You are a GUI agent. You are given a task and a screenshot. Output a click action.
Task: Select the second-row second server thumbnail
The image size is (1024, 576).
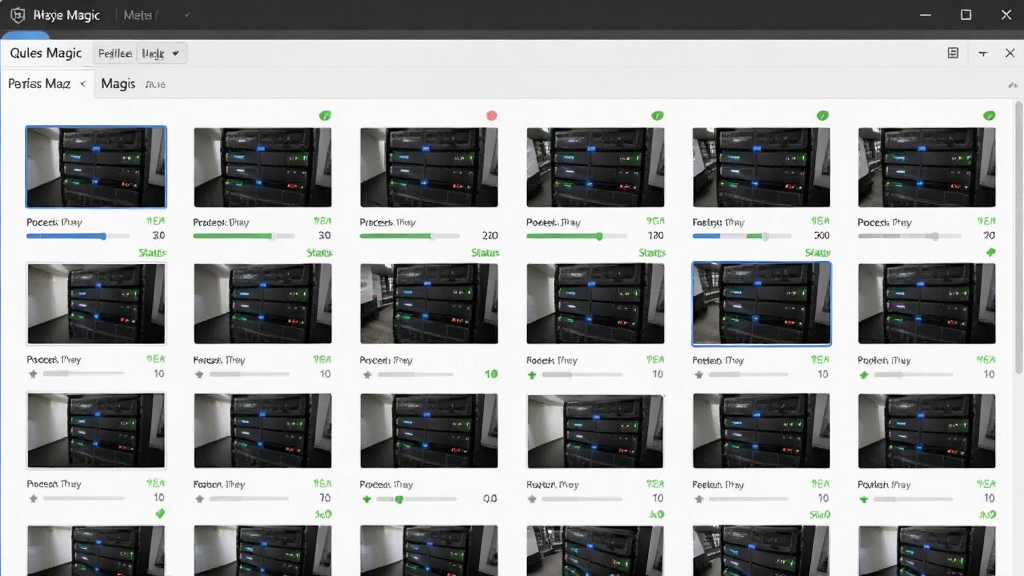pyautogui.click(x=263, y=304)
